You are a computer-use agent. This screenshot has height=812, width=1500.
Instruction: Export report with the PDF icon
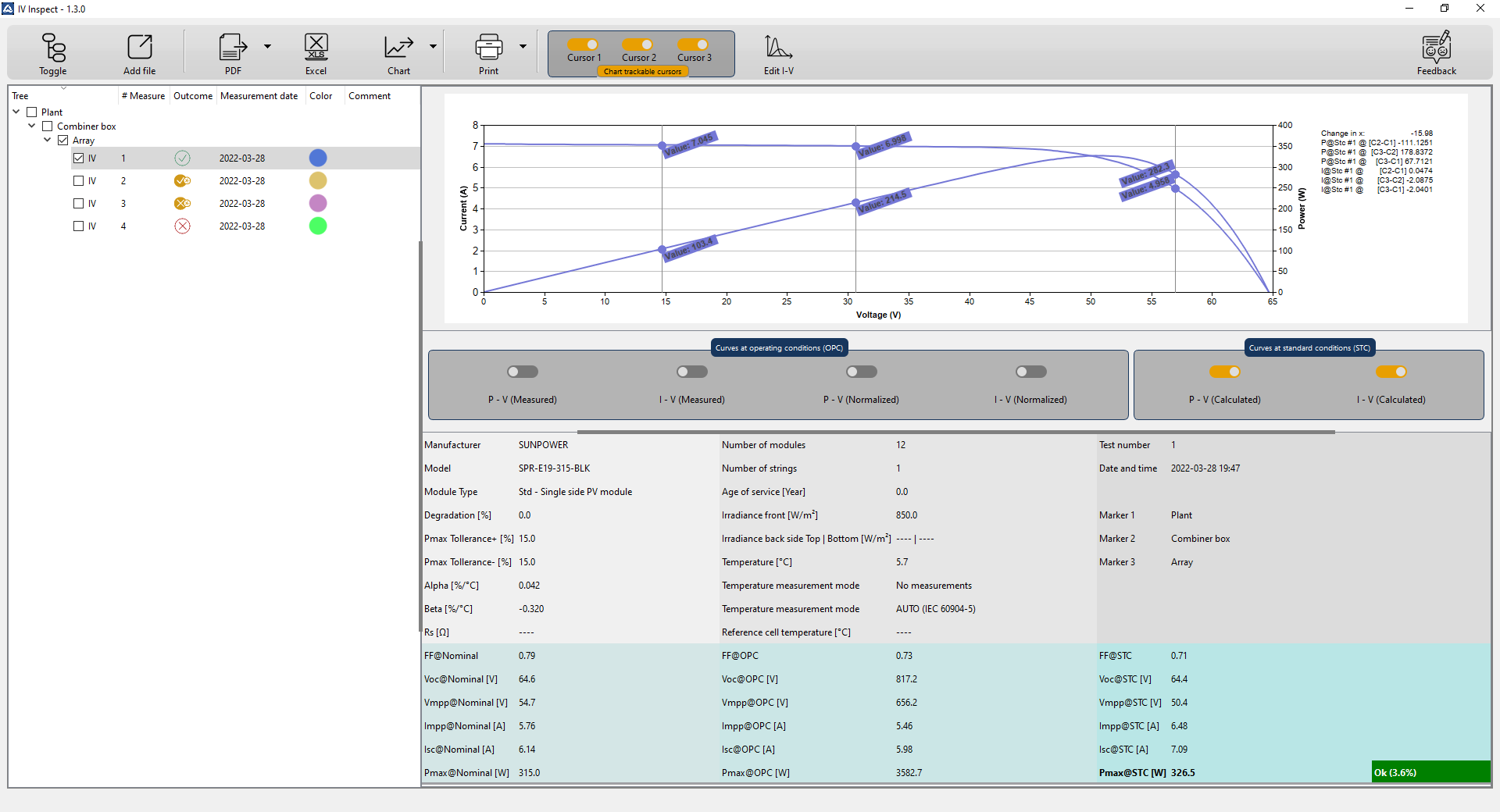232,48
